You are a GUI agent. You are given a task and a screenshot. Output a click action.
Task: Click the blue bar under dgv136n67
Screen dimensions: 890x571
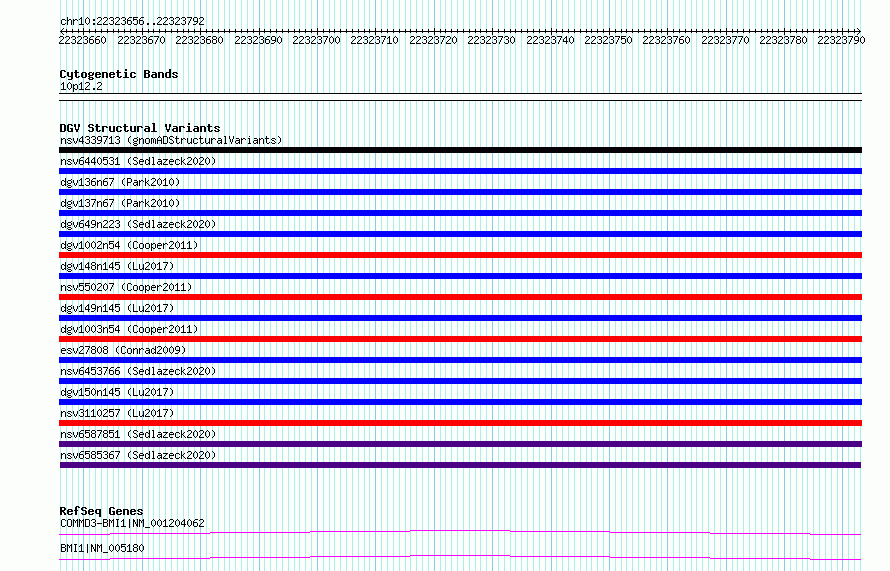[x=460, y=192]
